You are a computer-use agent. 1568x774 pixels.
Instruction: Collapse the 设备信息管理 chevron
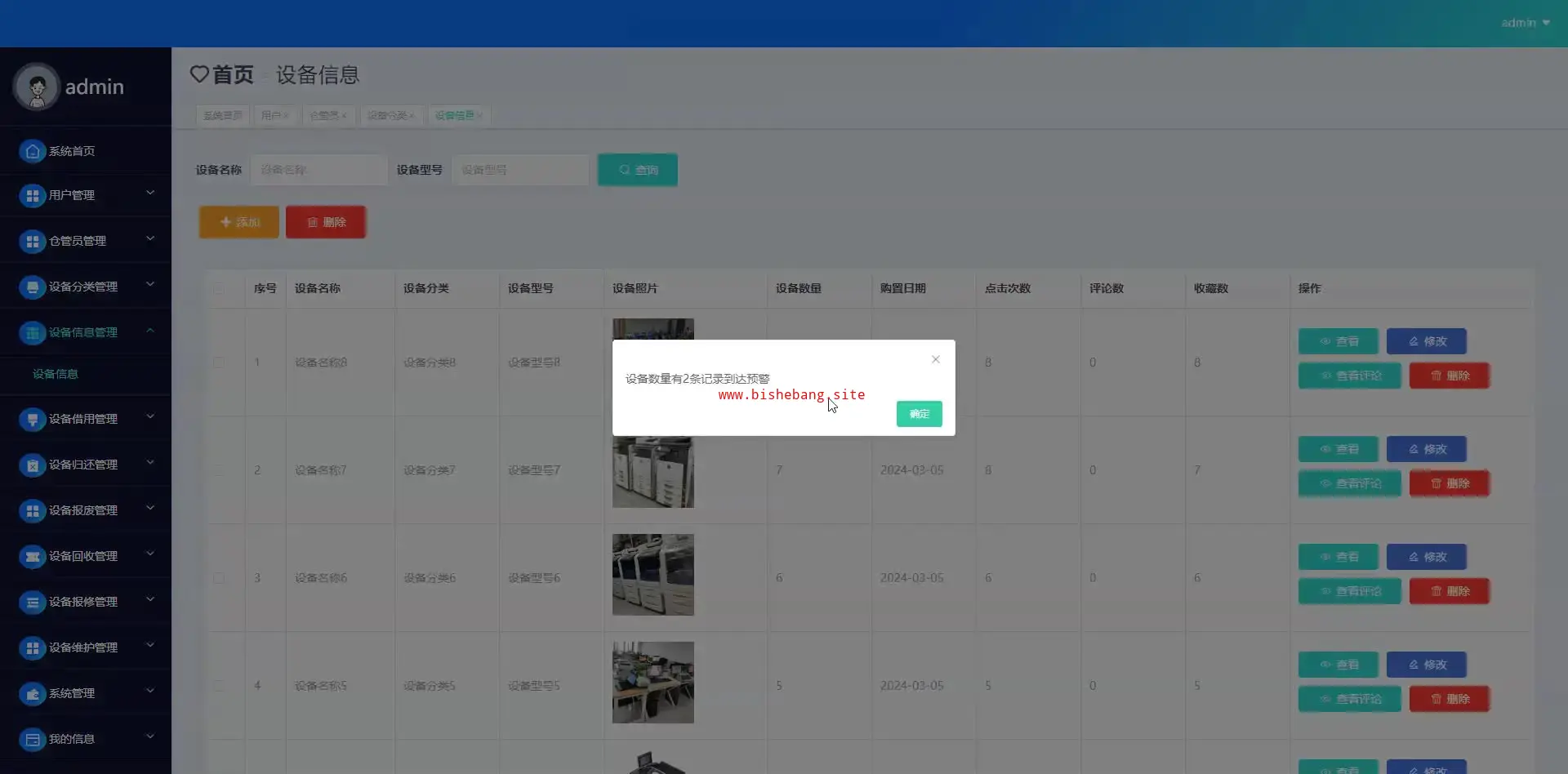[x=150, y=331]
